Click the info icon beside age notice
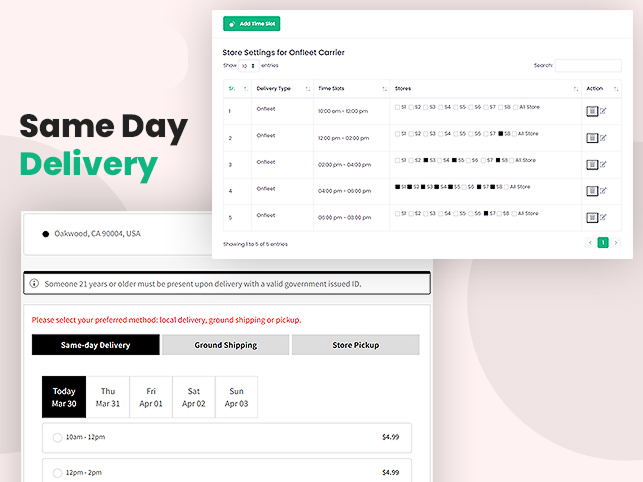 pos(34,283)
